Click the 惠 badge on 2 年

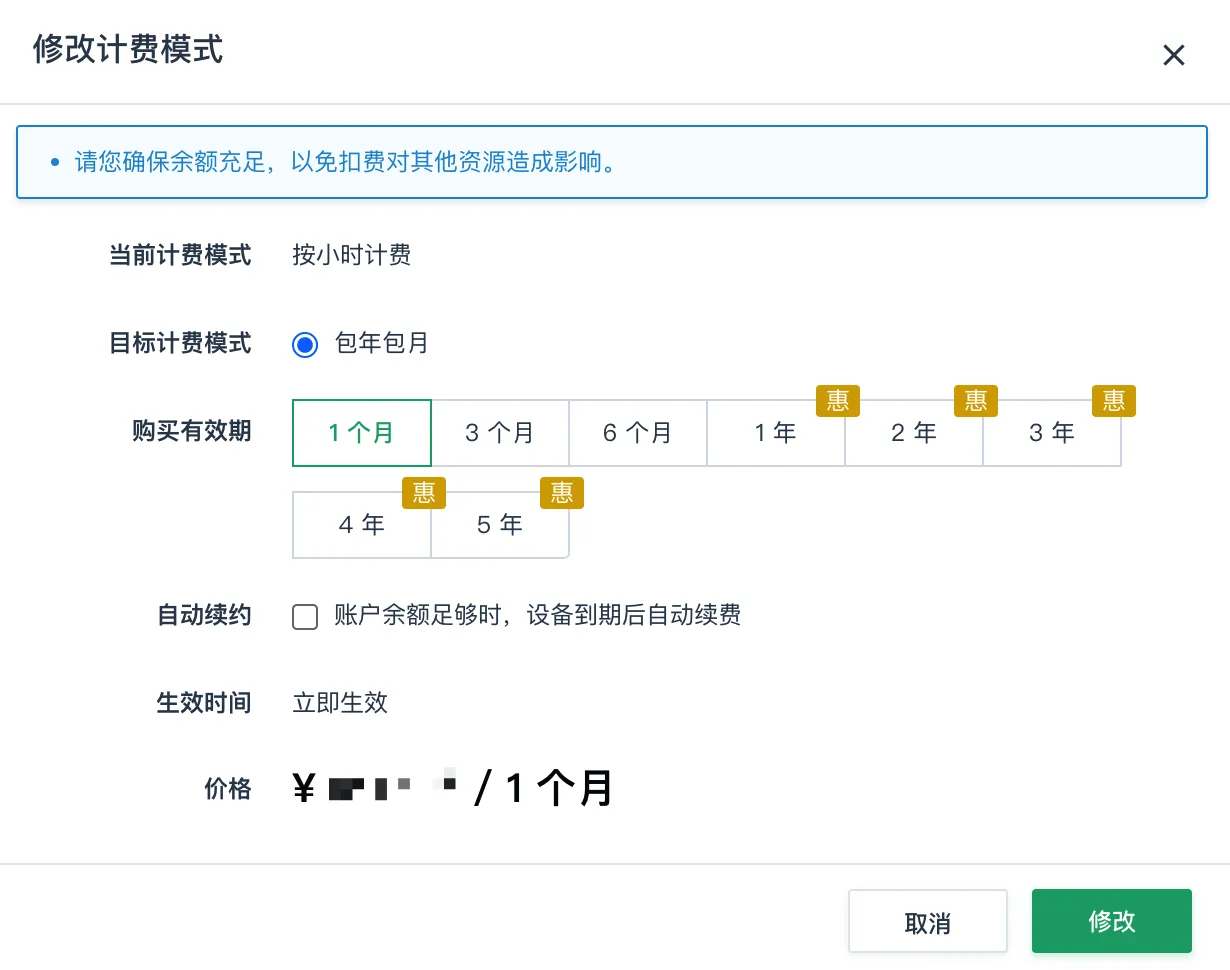pyautogui.click(x=976, y=401)
